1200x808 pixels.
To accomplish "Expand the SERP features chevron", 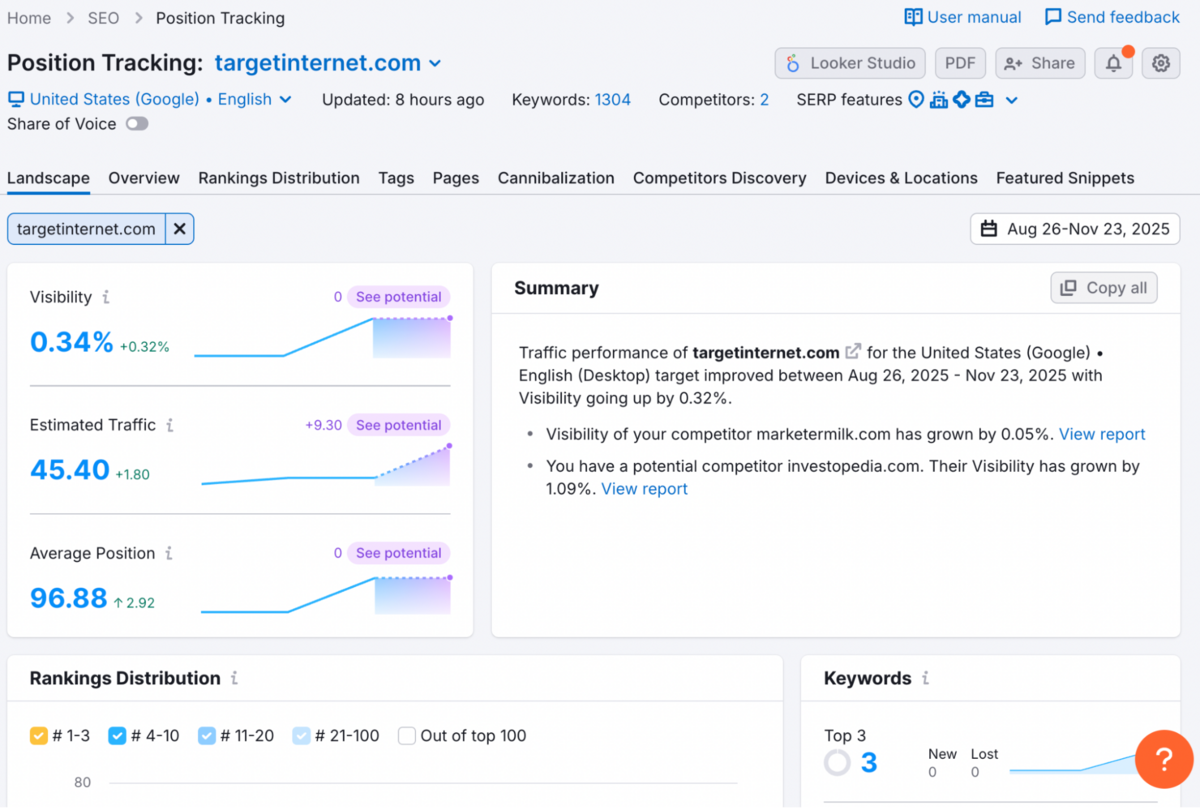I will [1012, 100].
